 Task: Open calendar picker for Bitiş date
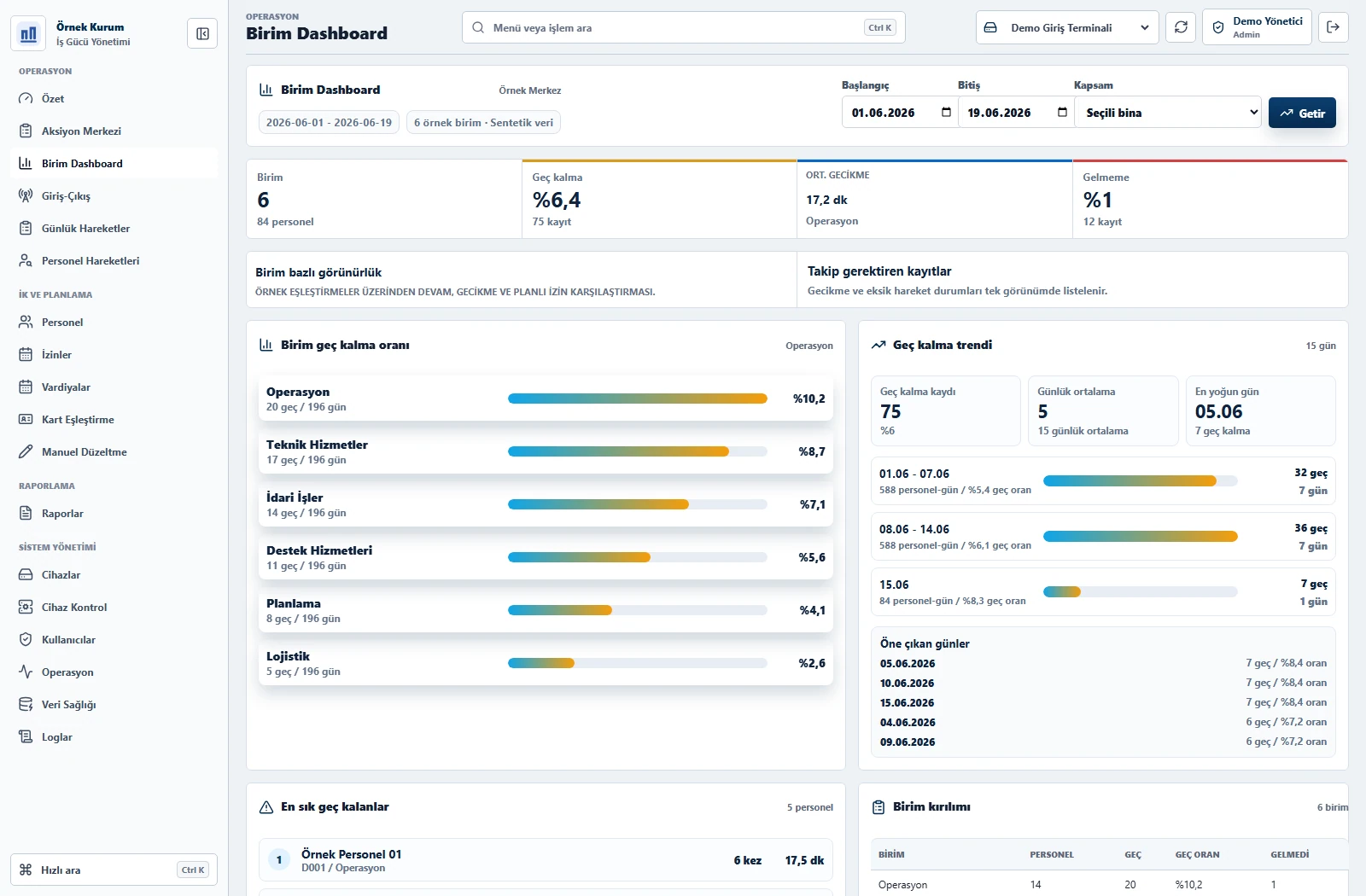pos(1062,113)
